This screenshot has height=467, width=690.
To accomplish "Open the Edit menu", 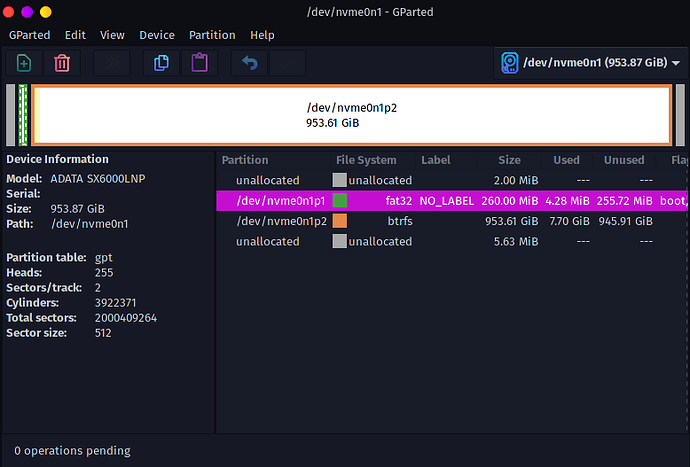I will (75, 35).
